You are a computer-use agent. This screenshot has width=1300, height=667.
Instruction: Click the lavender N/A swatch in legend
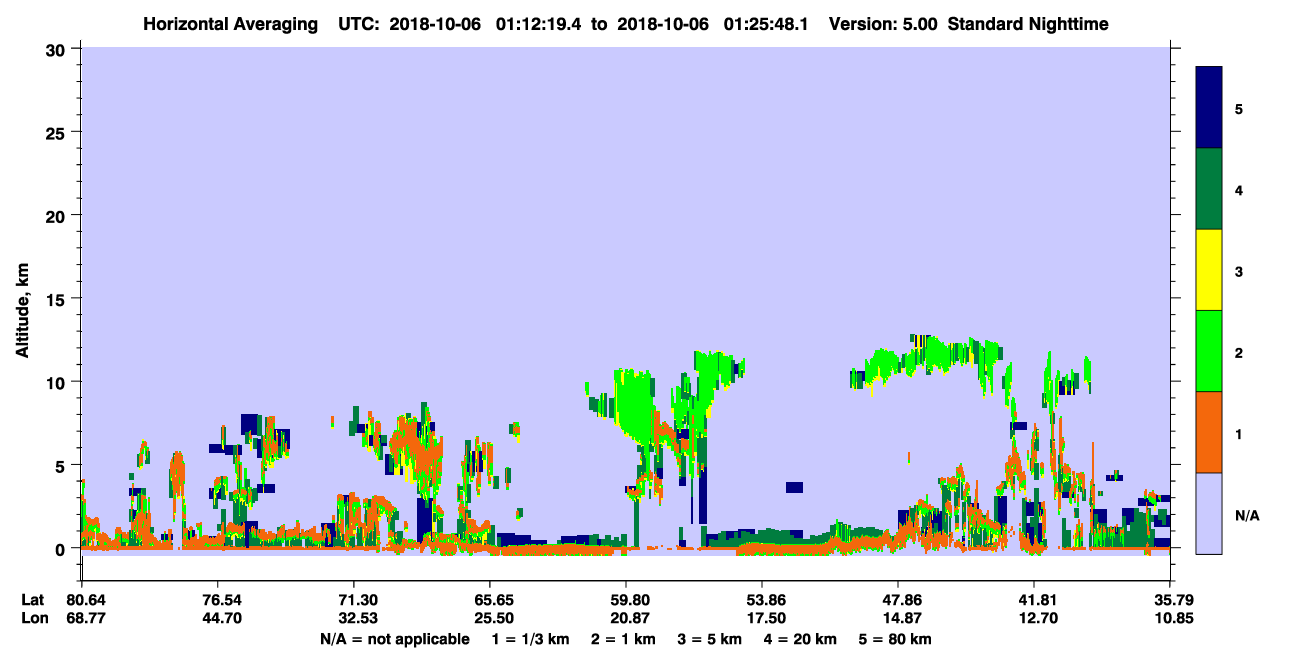(1209, 513)
